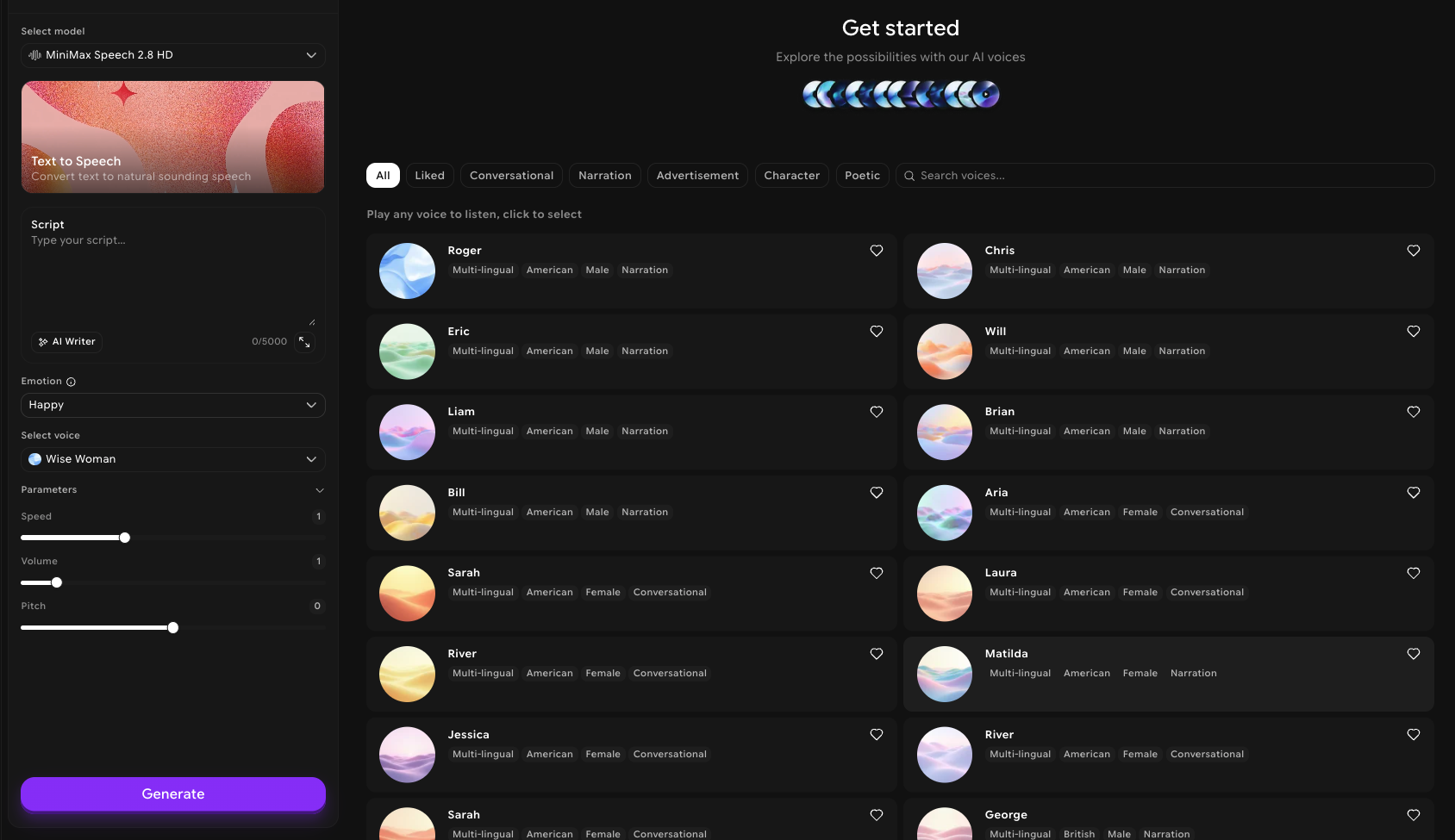The width and height of the screenshot is (1455, 840).
Task: Play the Matilda voice avatar
Action: (x=945, y=674)
